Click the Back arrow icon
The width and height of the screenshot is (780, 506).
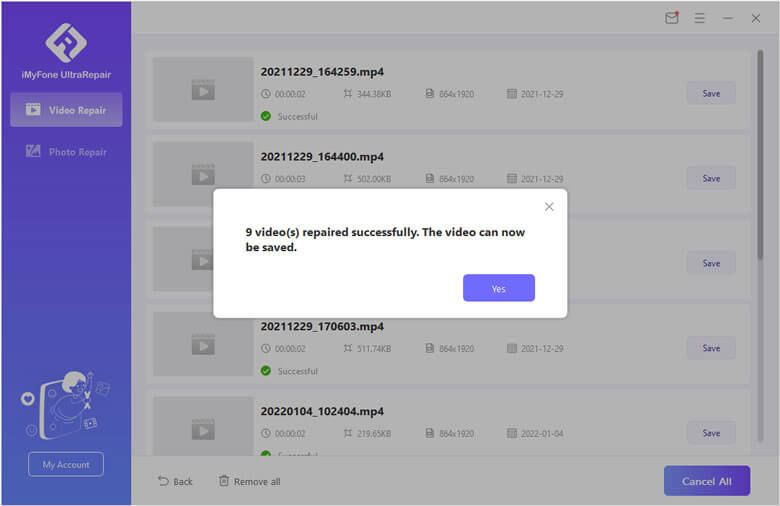(x=163, y=481)
